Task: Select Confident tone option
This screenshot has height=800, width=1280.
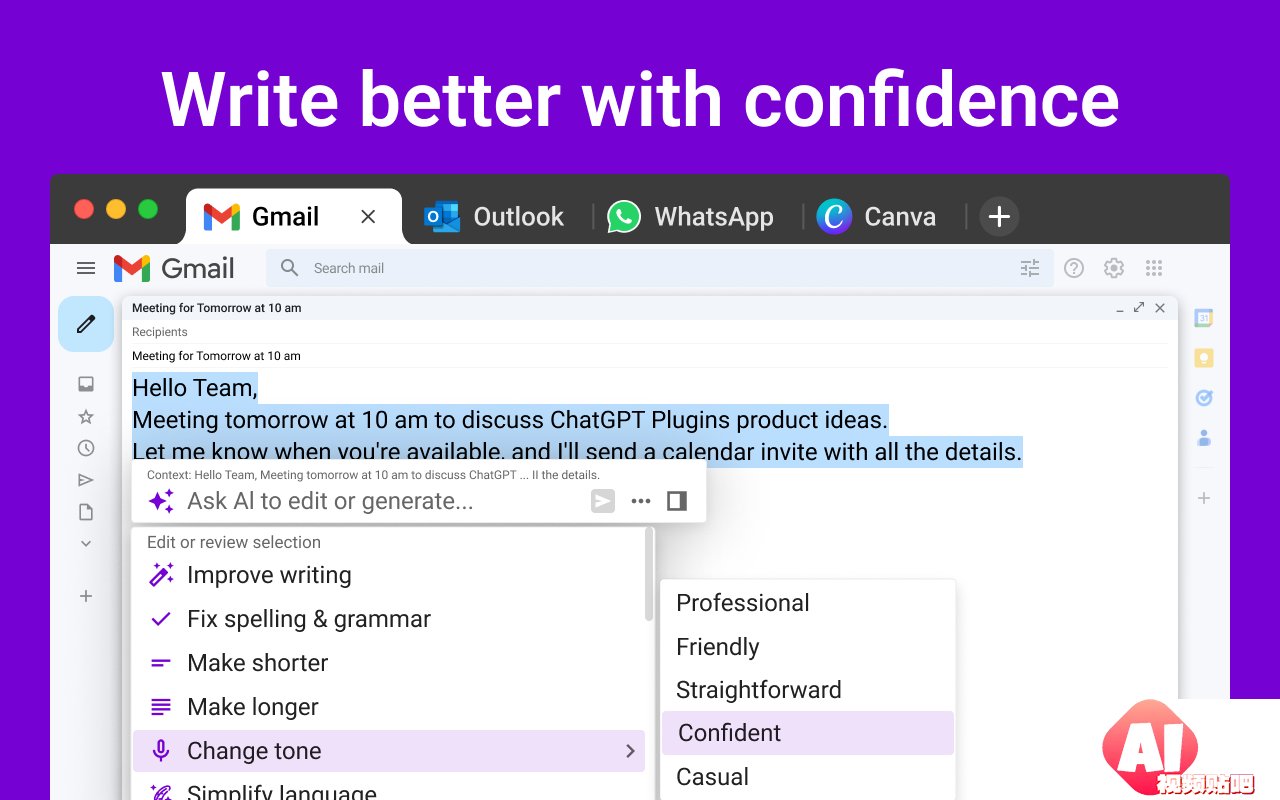Action: (808, 733)
